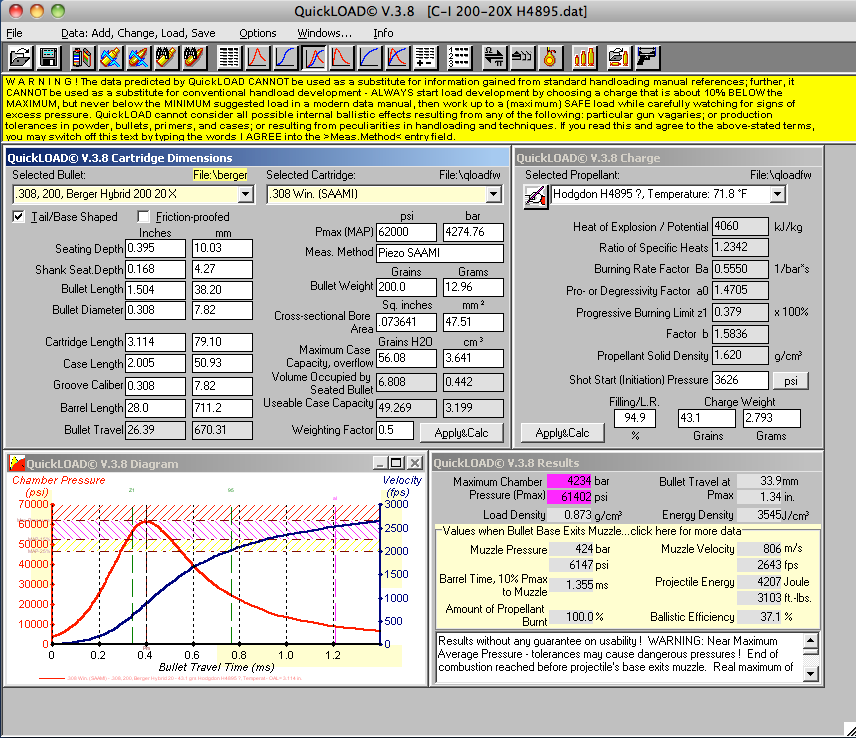
Task: Open the Selected Propellant dropdown
Action: (x=777, y=194)
